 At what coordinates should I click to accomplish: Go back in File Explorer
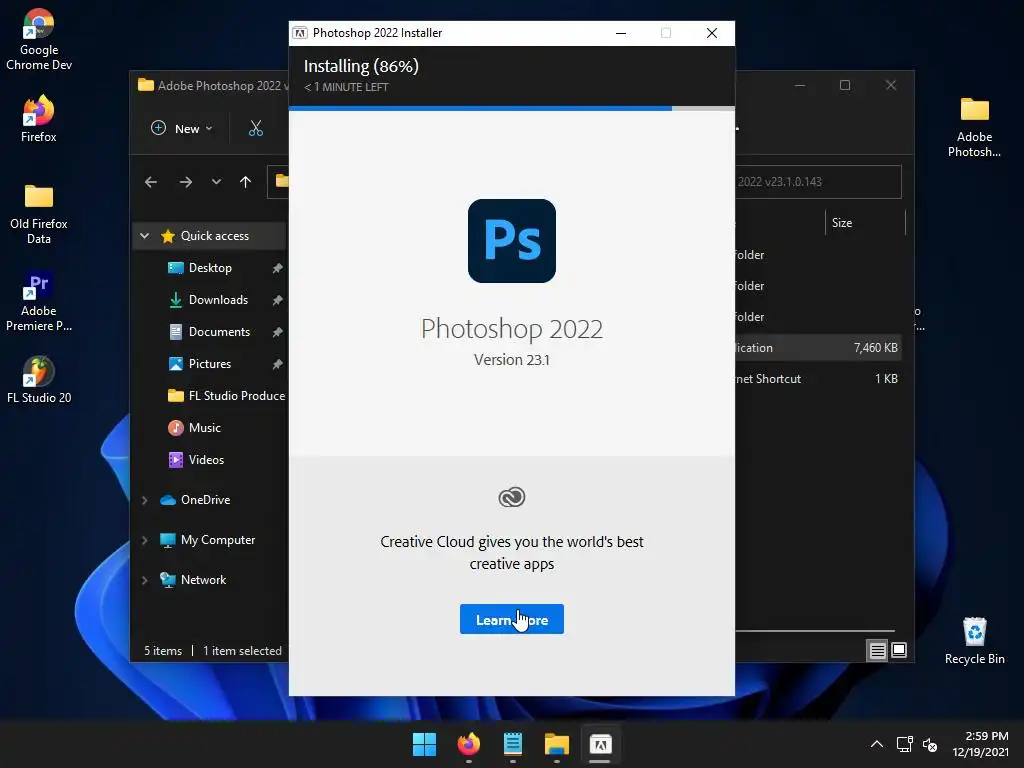pyautogui.click(x=151, y=182)
